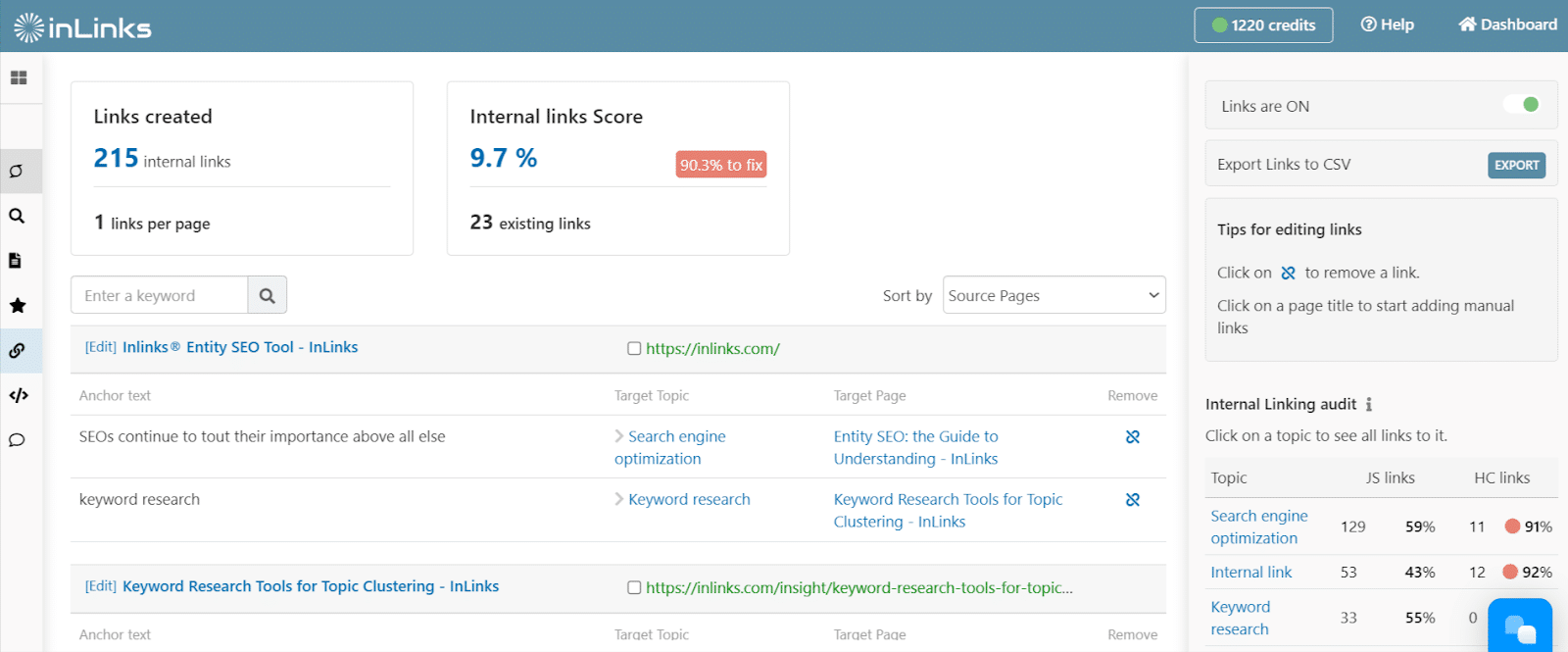Screen dimensions: 1568x652
Task: Remove the keyword research link
Action: [1133, 500]
